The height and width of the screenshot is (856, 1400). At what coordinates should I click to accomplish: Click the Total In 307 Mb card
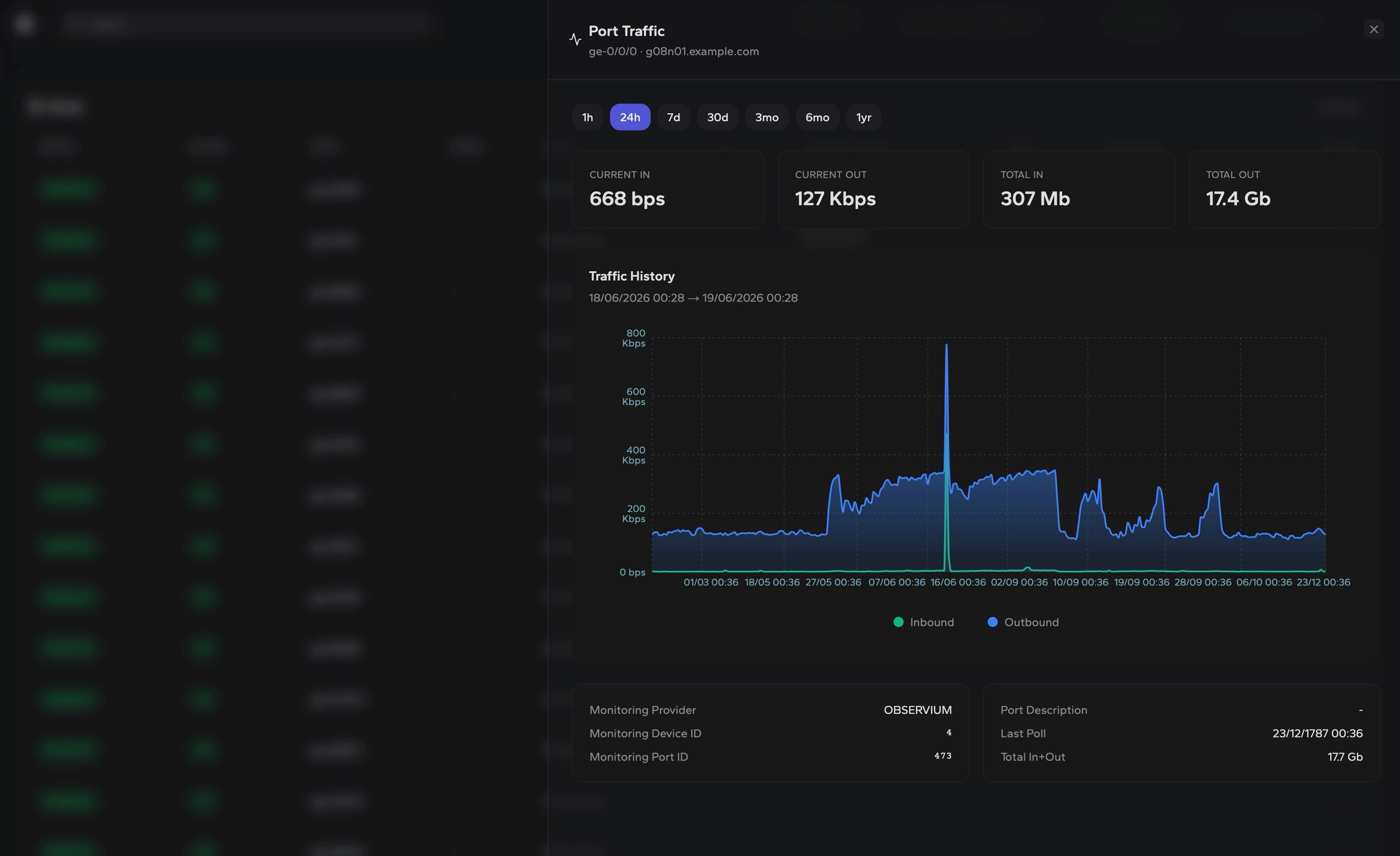1079,190
